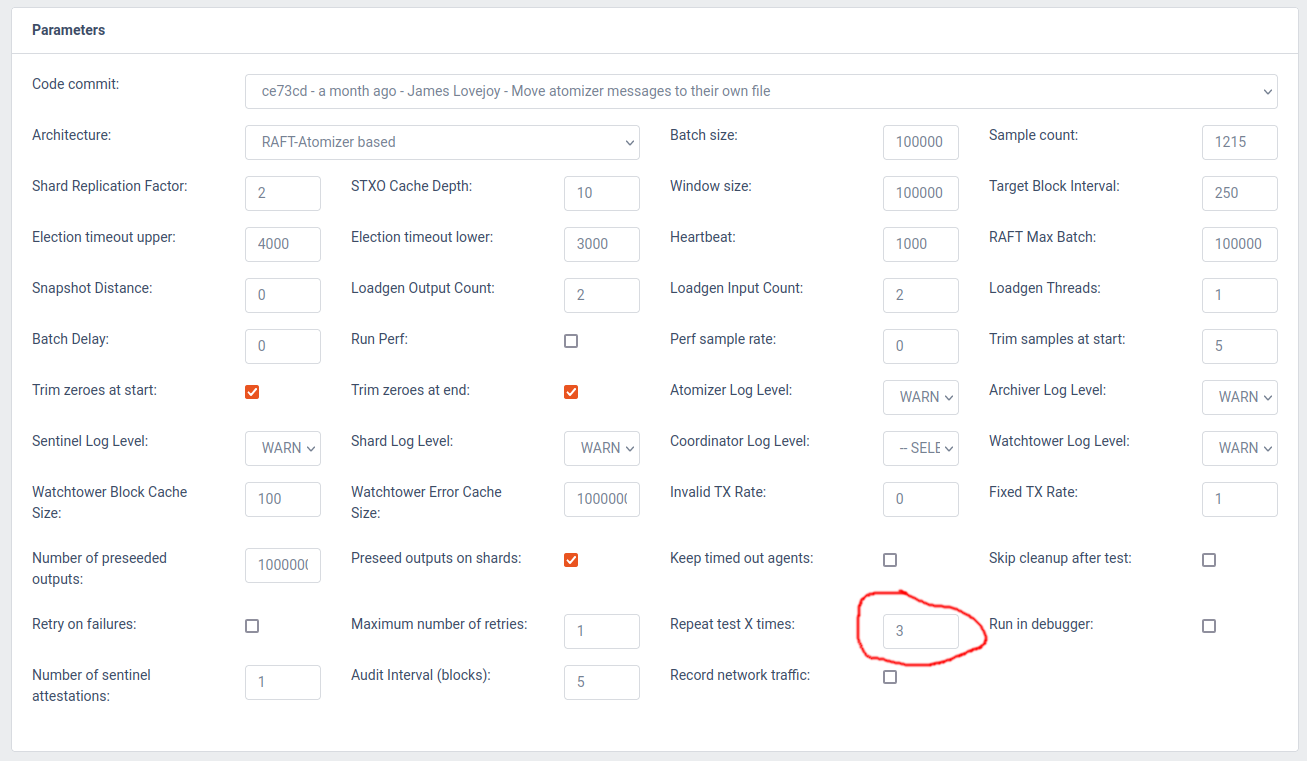Click the Loadgen Input Count field
This screenshot has height=761, width=1307.
[921, 295]
